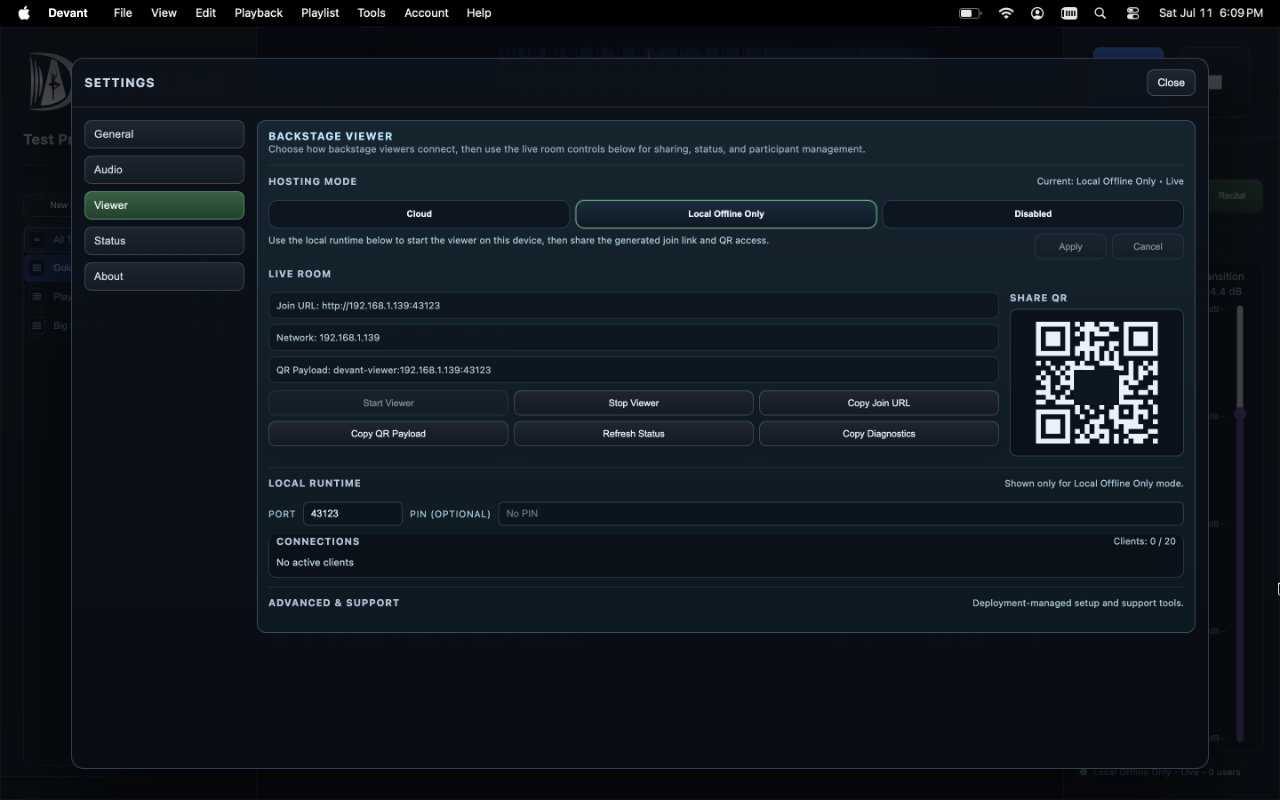
Task: Cancel the hosting mode change
Action: point(1148,246)
